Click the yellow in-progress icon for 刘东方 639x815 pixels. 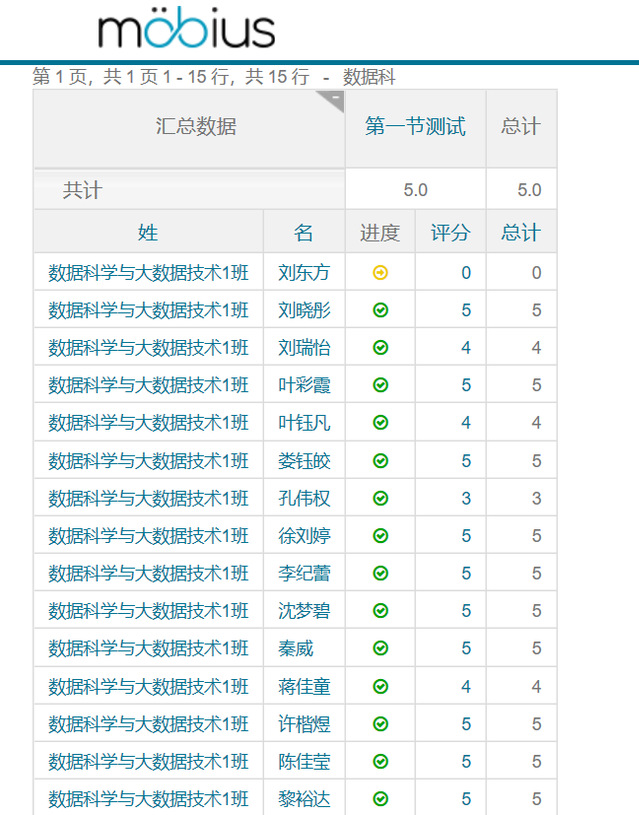[x=380, y=273]
